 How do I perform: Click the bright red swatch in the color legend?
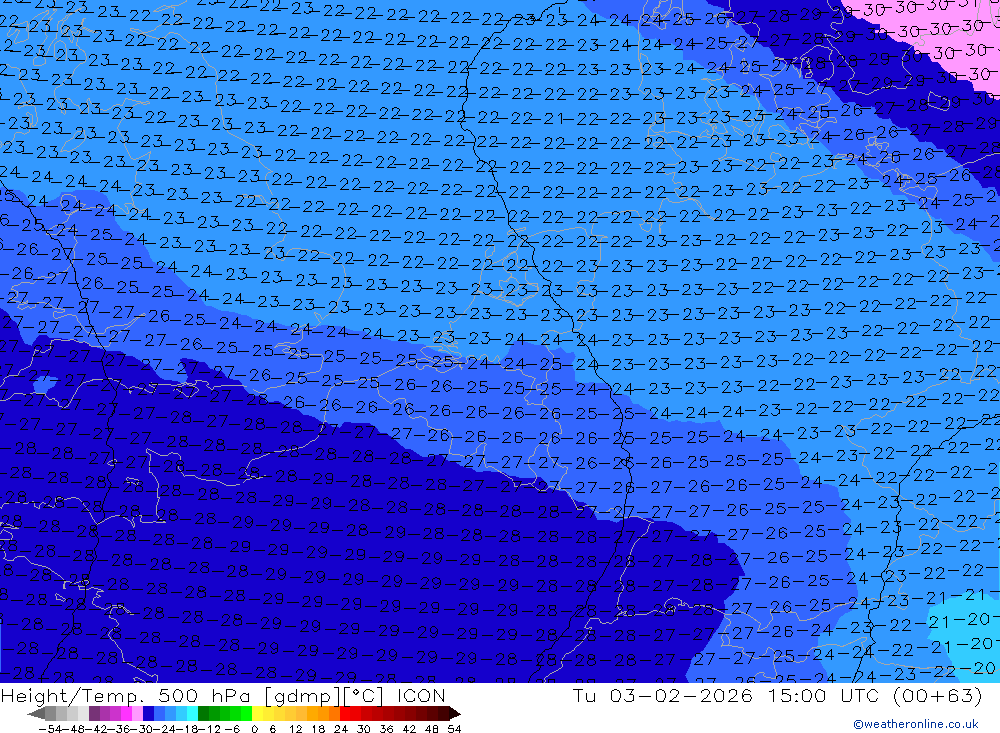coord(345,713)
